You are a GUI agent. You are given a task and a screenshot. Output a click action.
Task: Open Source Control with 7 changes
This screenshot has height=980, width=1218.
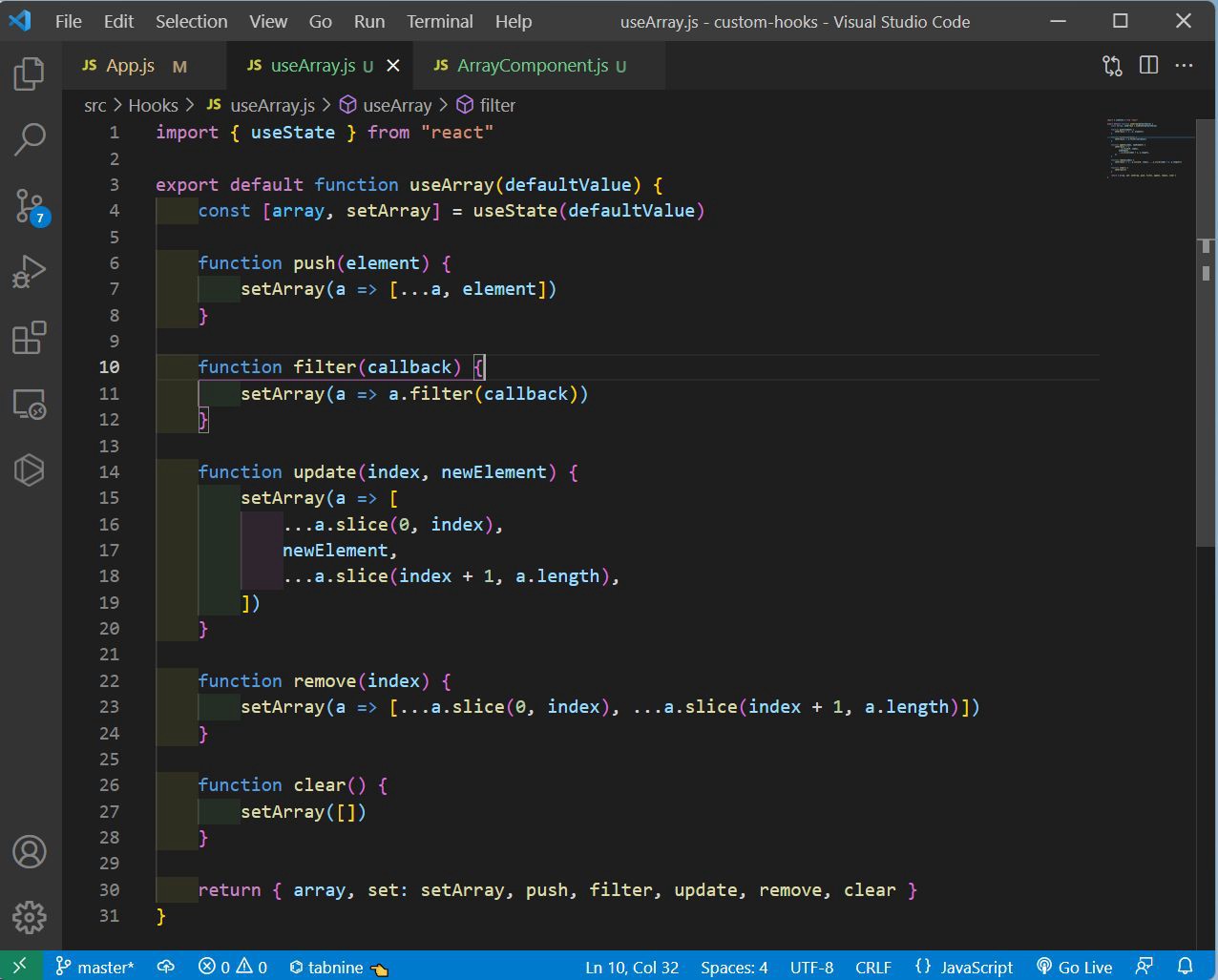pyautogui.click(x=30, y=206)
